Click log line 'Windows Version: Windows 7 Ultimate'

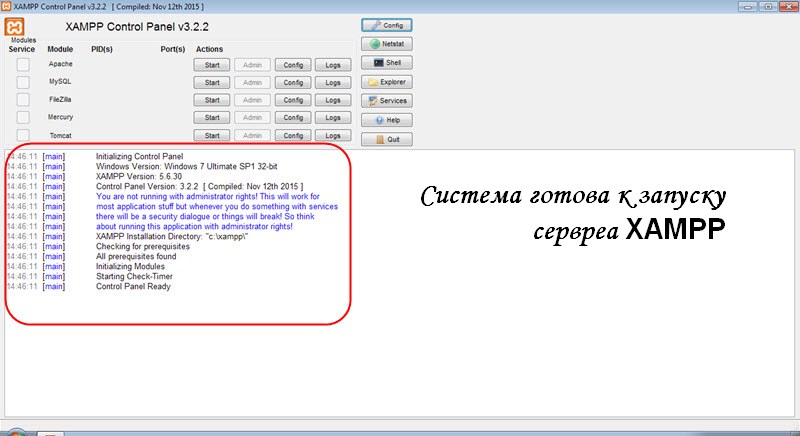coord(187,166)
